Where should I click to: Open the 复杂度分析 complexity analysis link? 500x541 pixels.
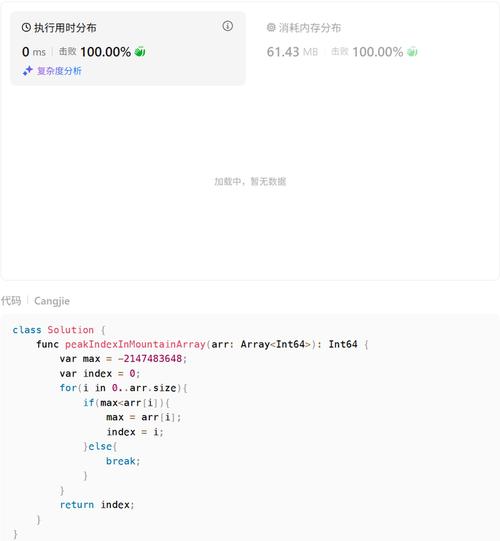[x=59, y=71]
